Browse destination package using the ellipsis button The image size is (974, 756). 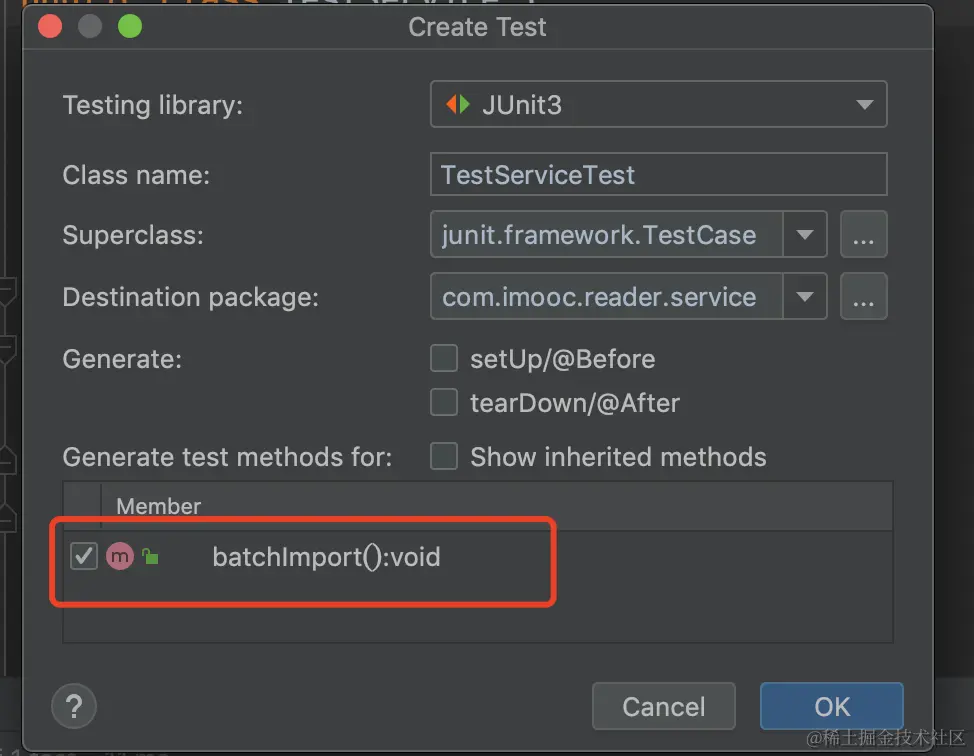click(x=864, y=297)
